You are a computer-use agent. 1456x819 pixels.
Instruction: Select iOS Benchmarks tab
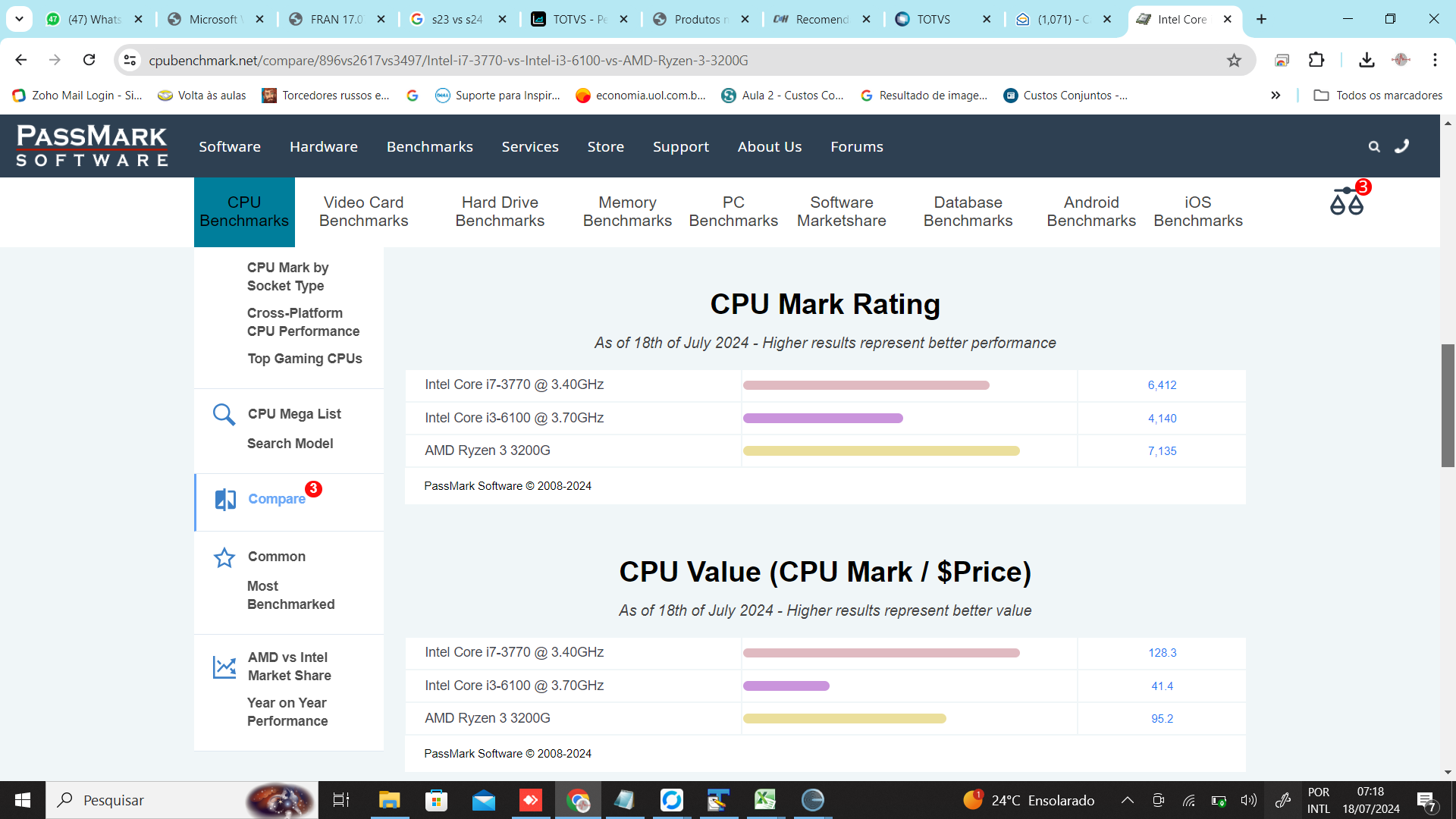click(1198, 212)
